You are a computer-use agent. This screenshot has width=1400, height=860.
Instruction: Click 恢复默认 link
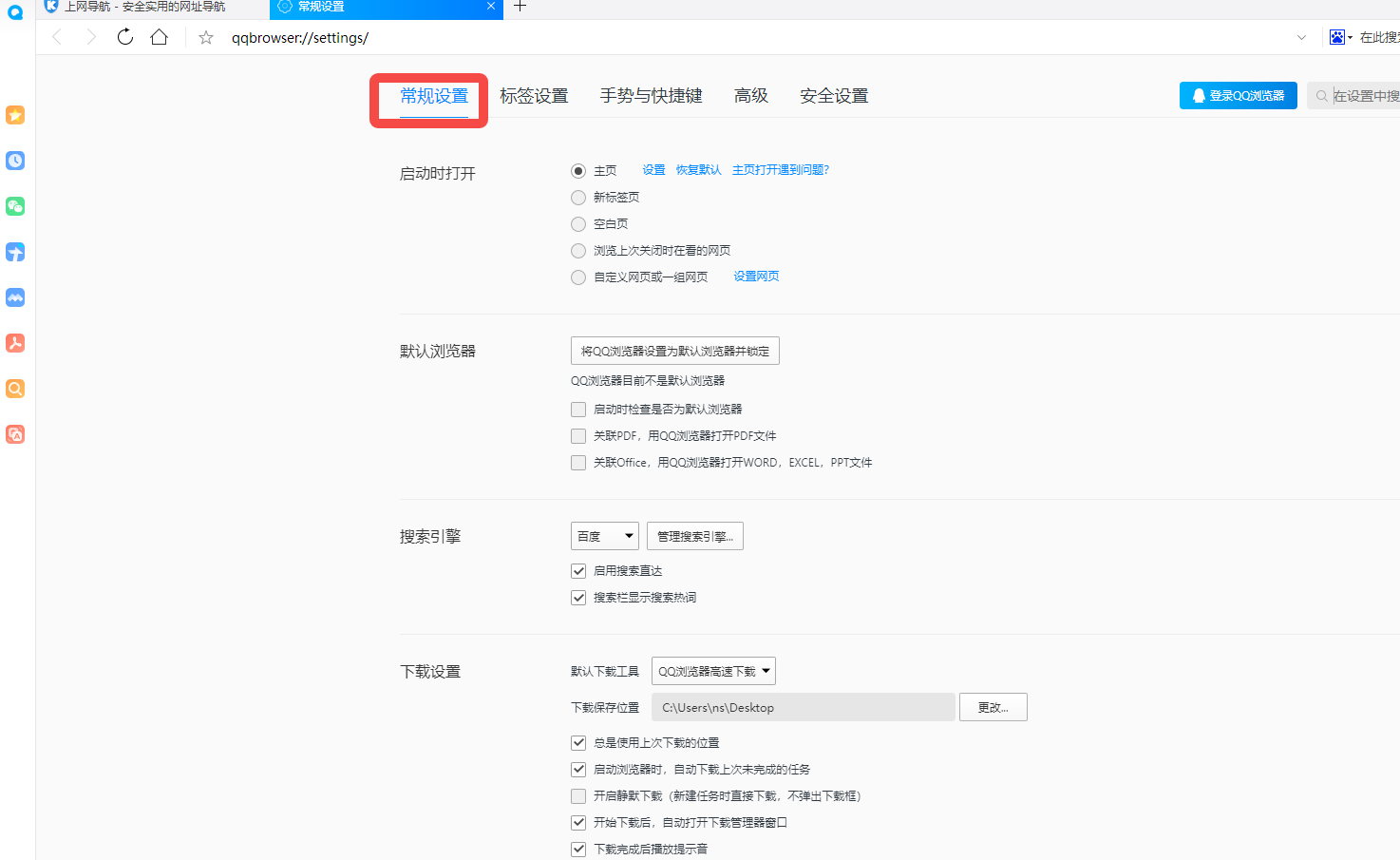click(698, 170)
